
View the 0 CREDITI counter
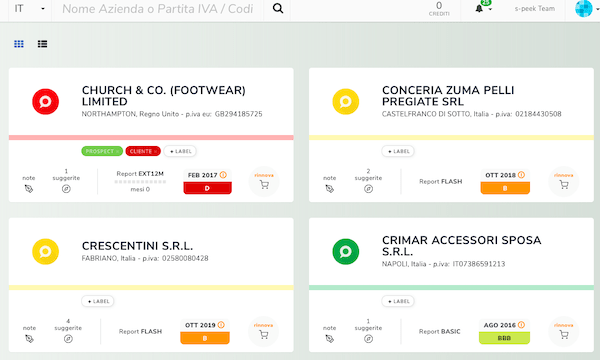[439, 9]
